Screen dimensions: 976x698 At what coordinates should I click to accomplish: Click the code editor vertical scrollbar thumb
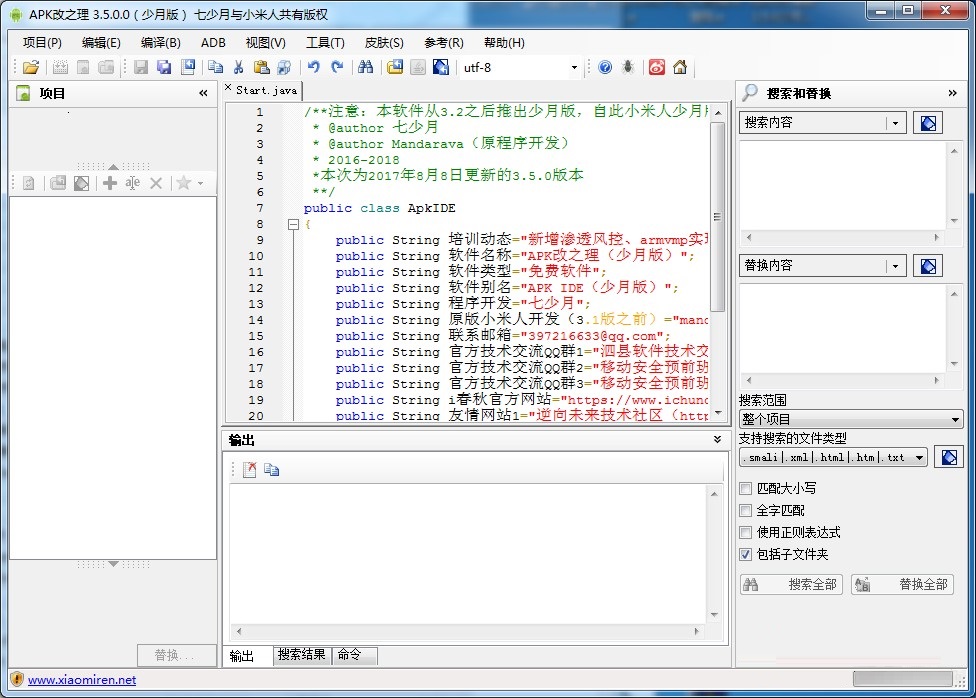718,216
